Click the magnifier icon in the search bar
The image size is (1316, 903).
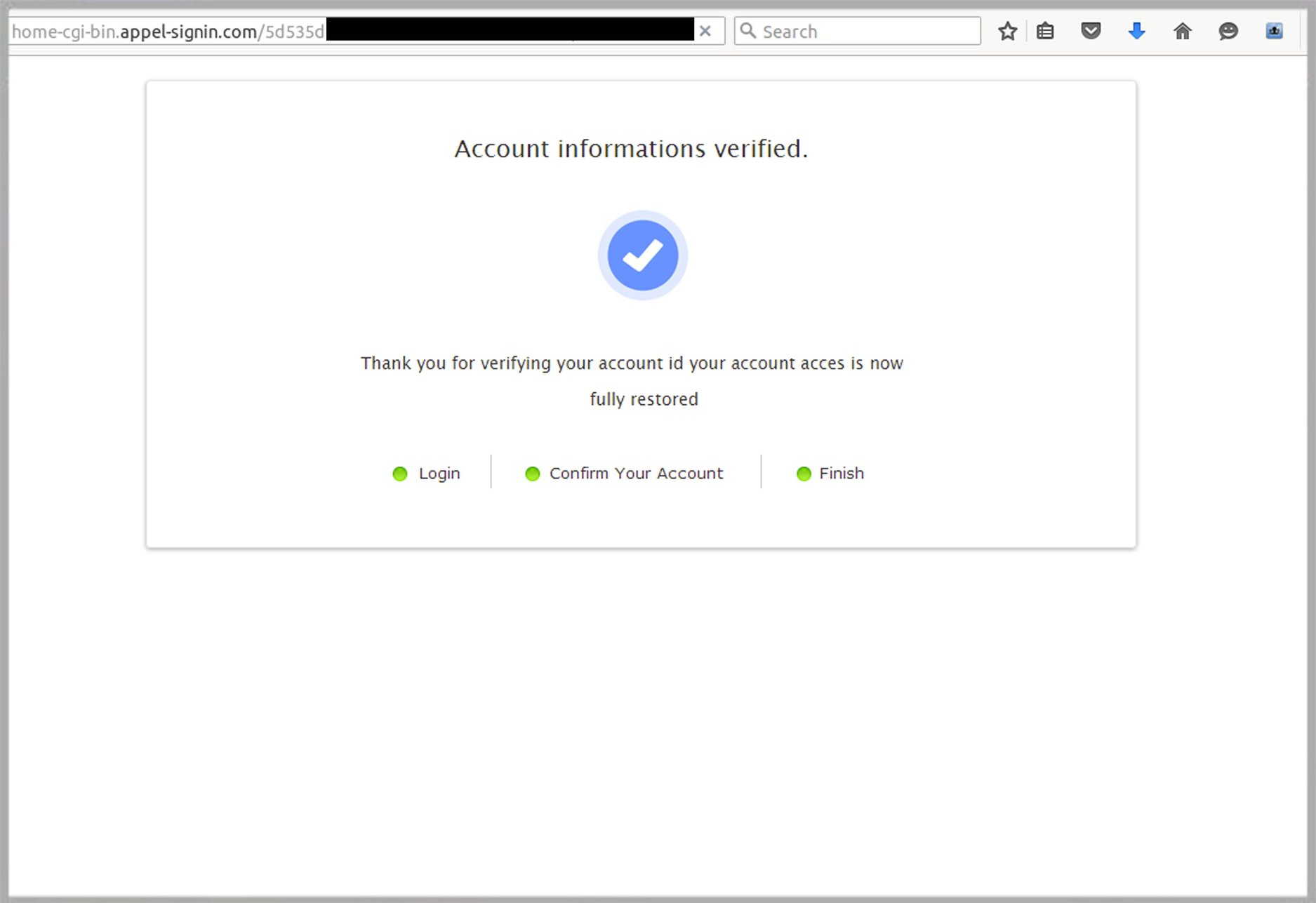pyautogui.click(x=748, y=31)
